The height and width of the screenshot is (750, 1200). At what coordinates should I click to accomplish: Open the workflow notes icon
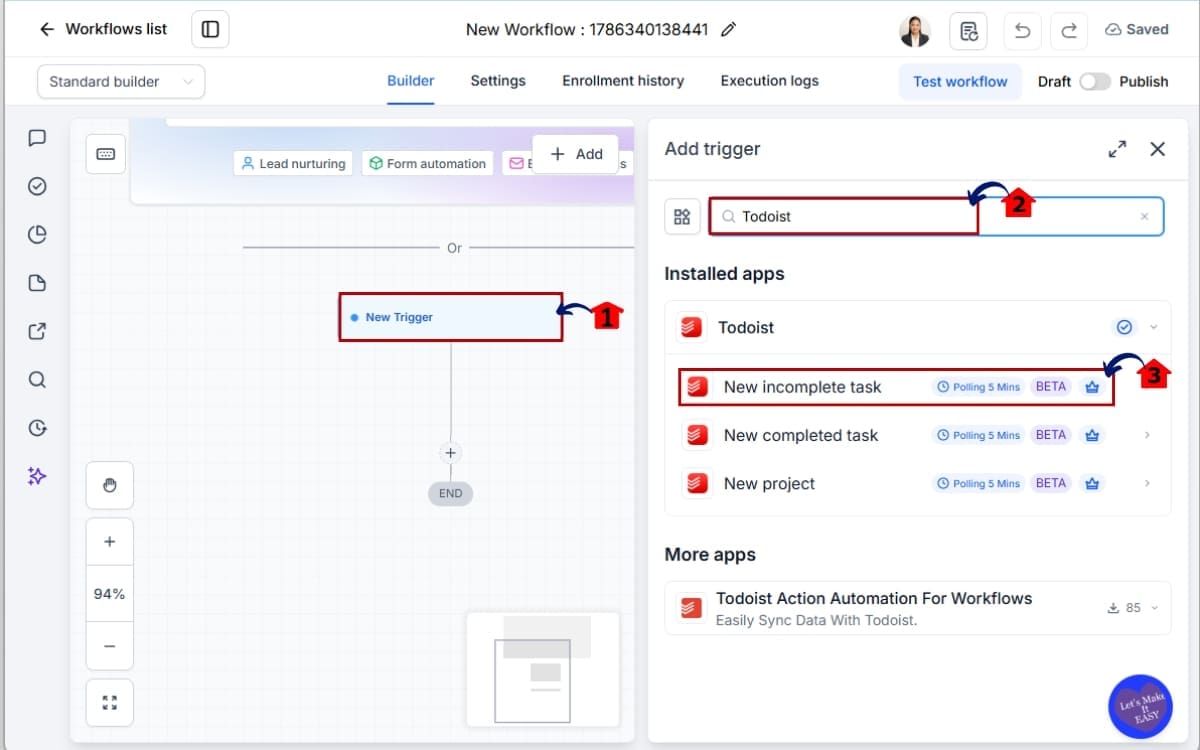968,30
